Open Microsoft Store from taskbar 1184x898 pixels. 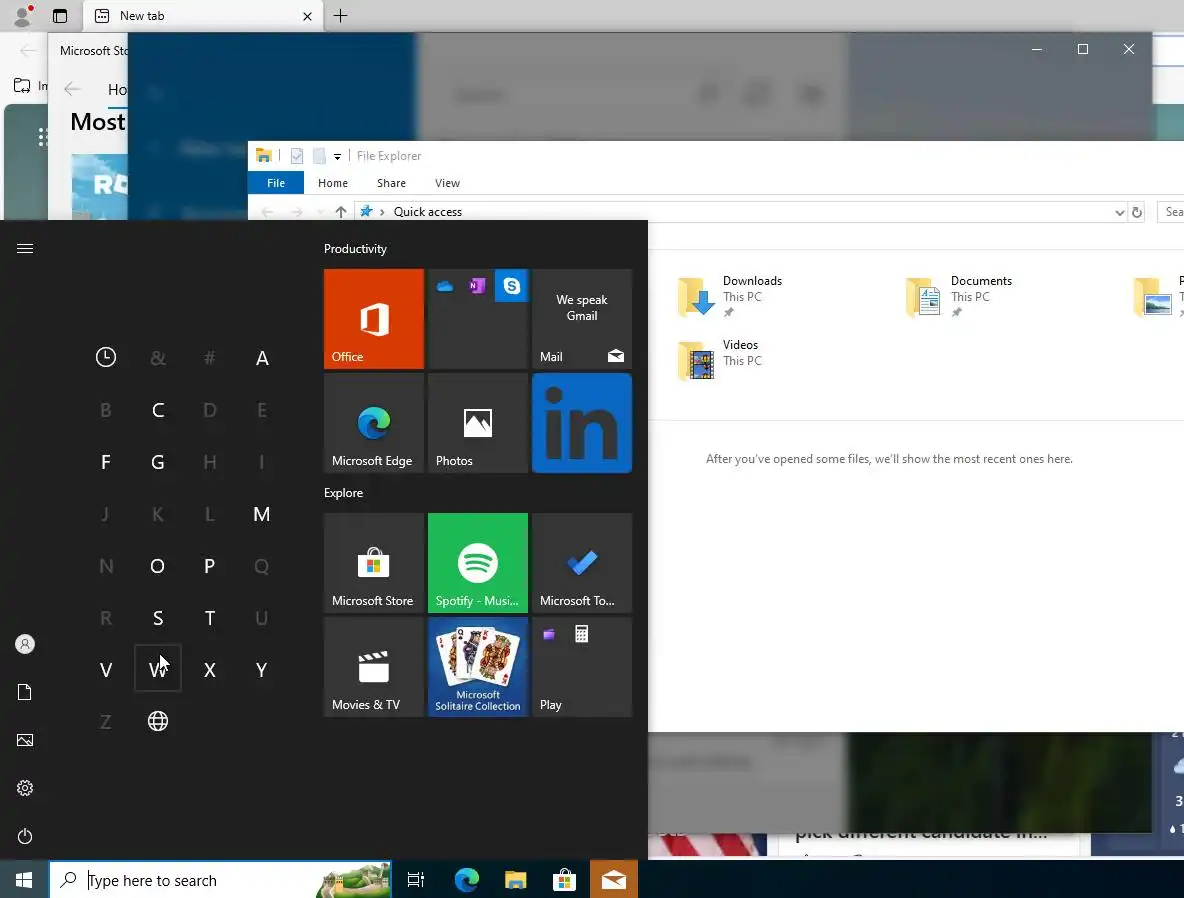tap(564, 880)
